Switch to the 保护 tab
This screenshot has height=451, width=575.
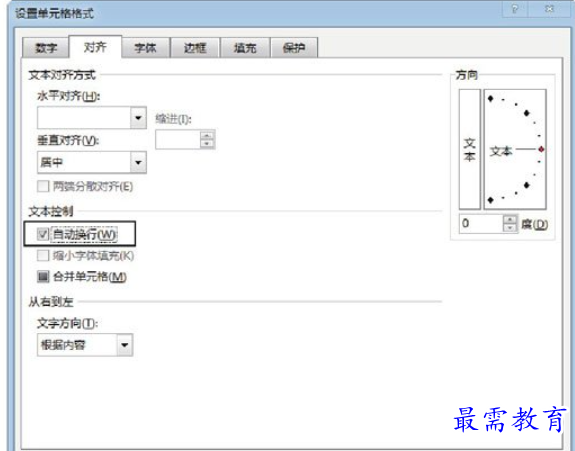coord(294,48)
